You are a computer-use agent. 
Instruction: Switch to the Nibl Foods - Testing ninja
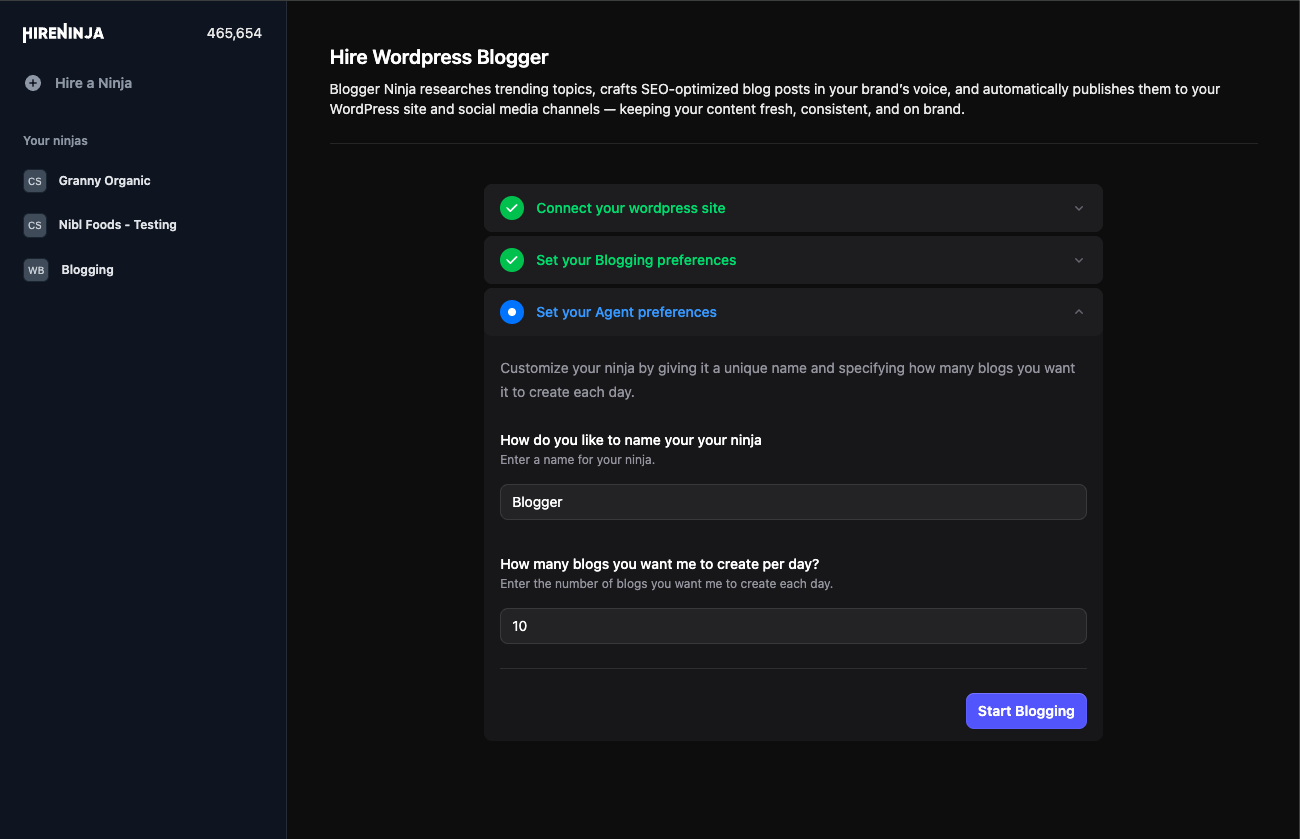117,225
